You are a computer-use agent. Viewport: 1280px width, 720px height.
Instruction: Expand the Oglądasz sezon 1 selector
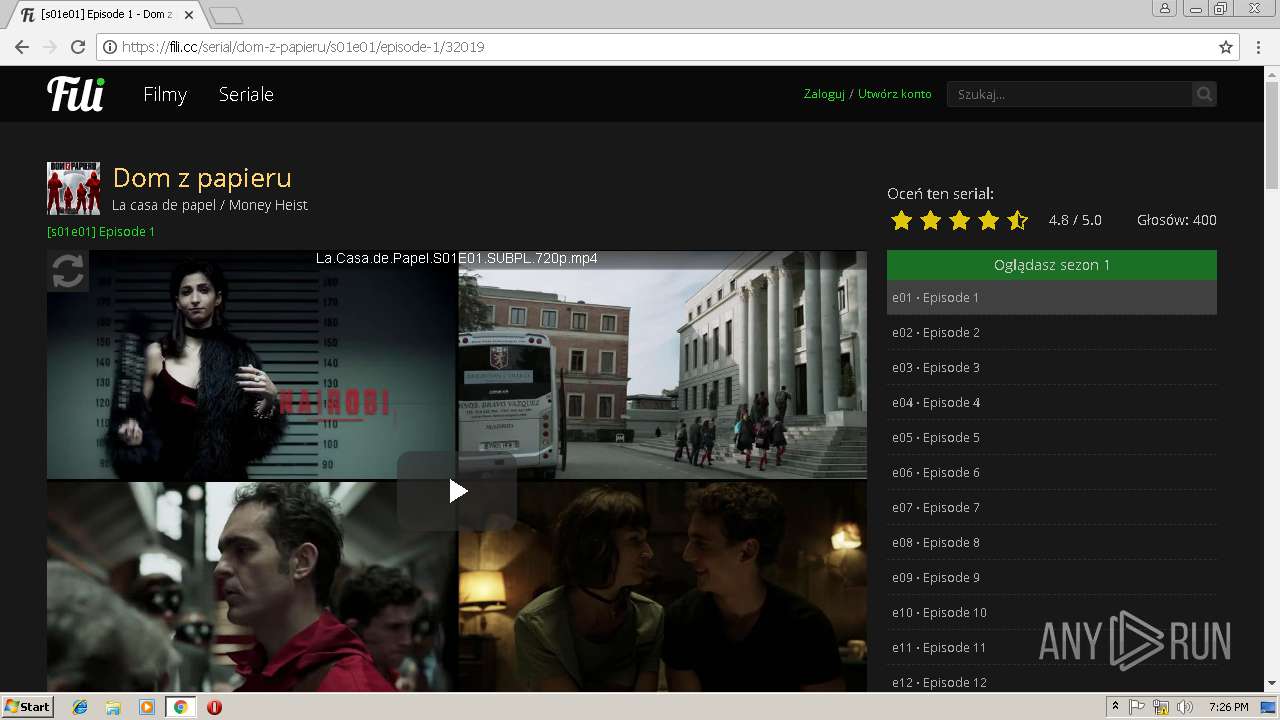coord(1052,265)
